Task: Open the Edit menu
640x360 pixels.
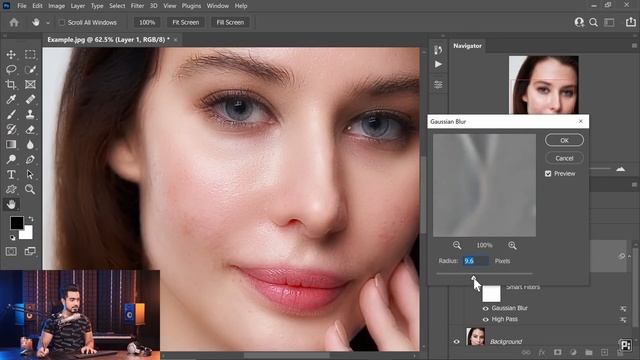Action: coord(37,6)
